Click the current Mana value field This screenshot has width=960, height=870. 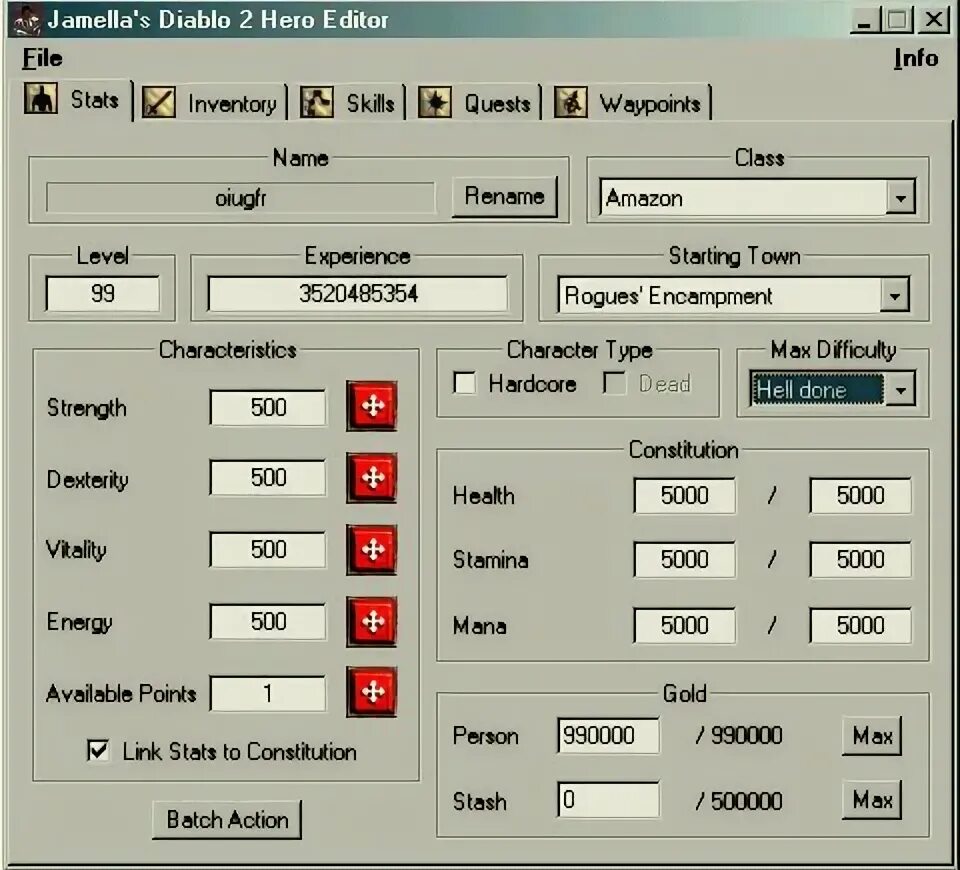click(684, 625)
